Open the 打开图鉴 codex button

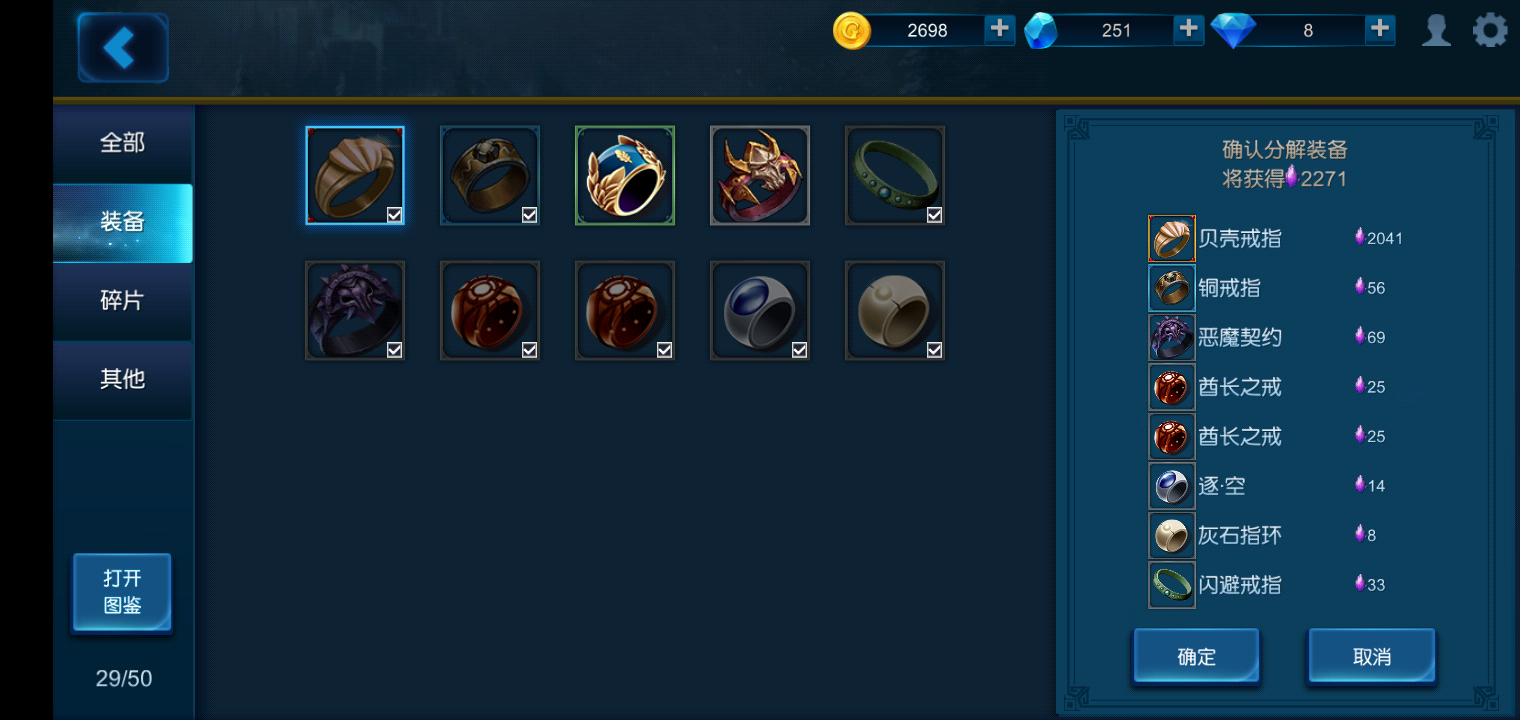point(122,592)
